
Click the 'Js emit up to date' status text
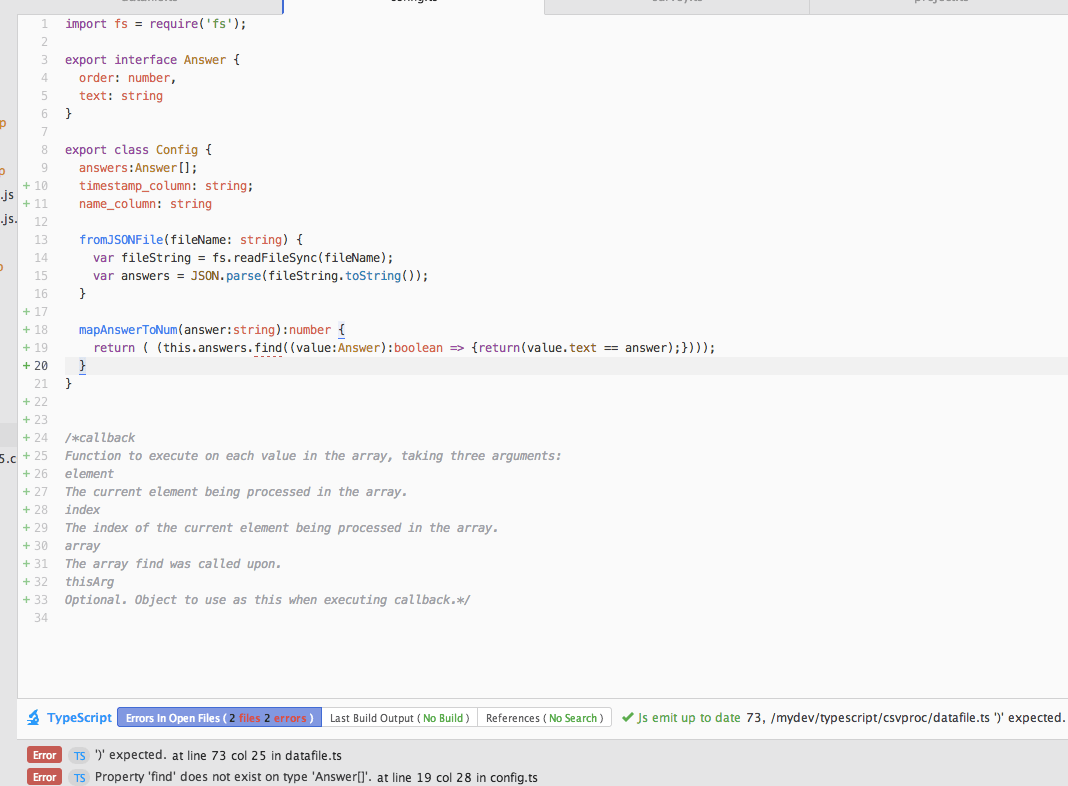point(689,717)
